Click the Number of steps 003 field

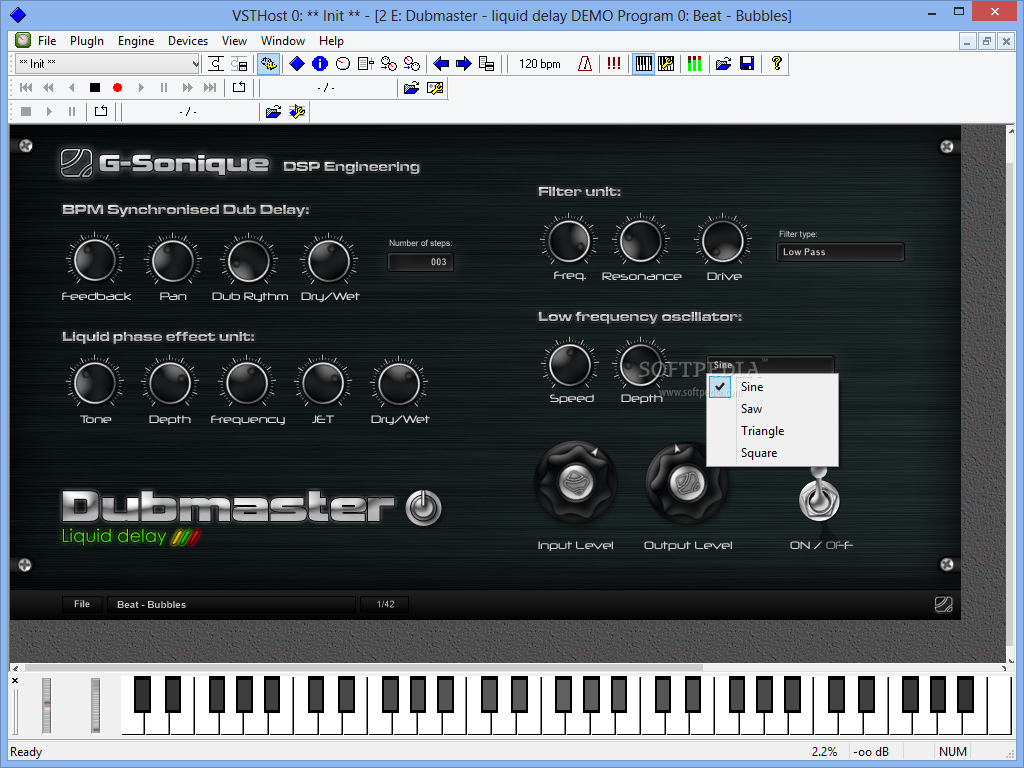pos(421,262)
